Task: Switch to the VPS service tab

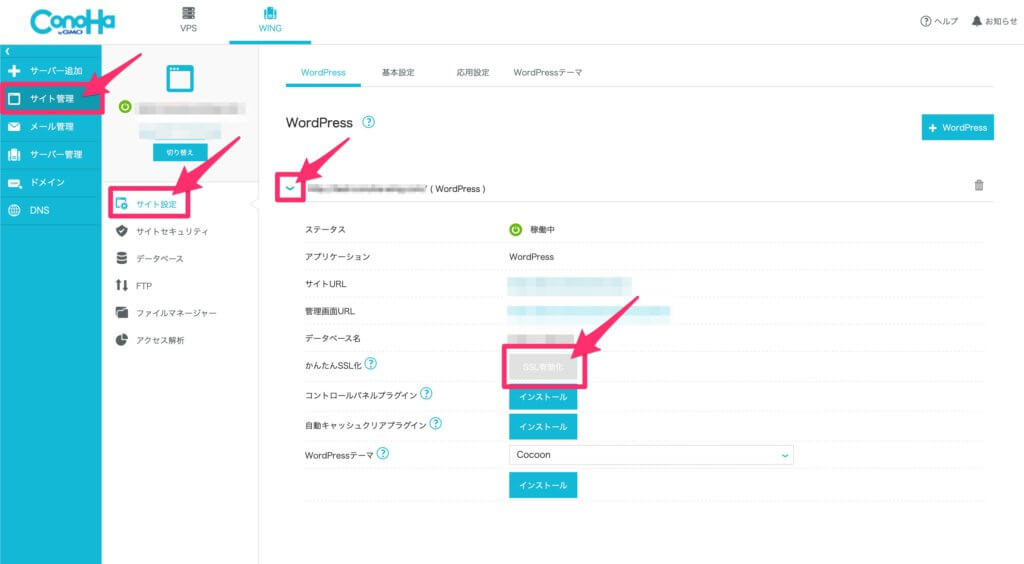Action: (188, 20)
